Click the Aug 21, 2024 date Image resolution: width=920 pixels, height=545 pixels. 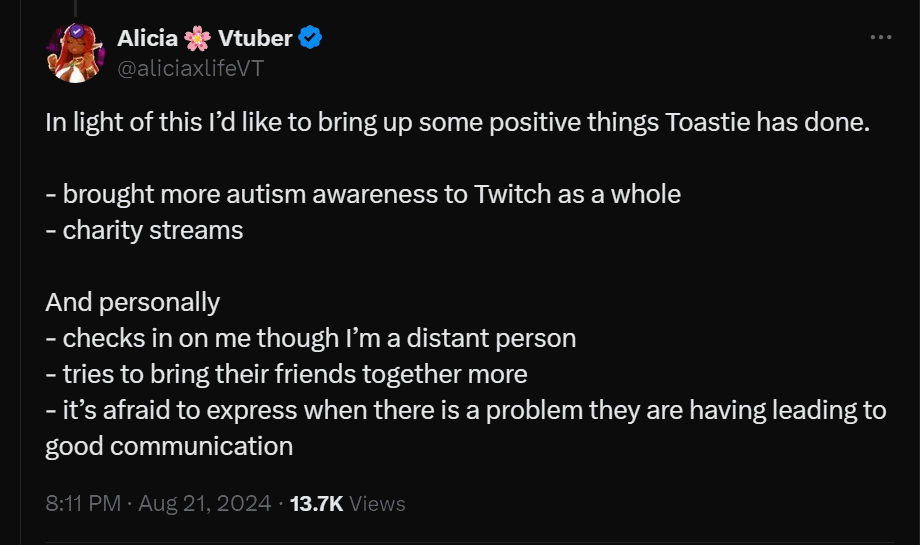click(x=205, y=503)
